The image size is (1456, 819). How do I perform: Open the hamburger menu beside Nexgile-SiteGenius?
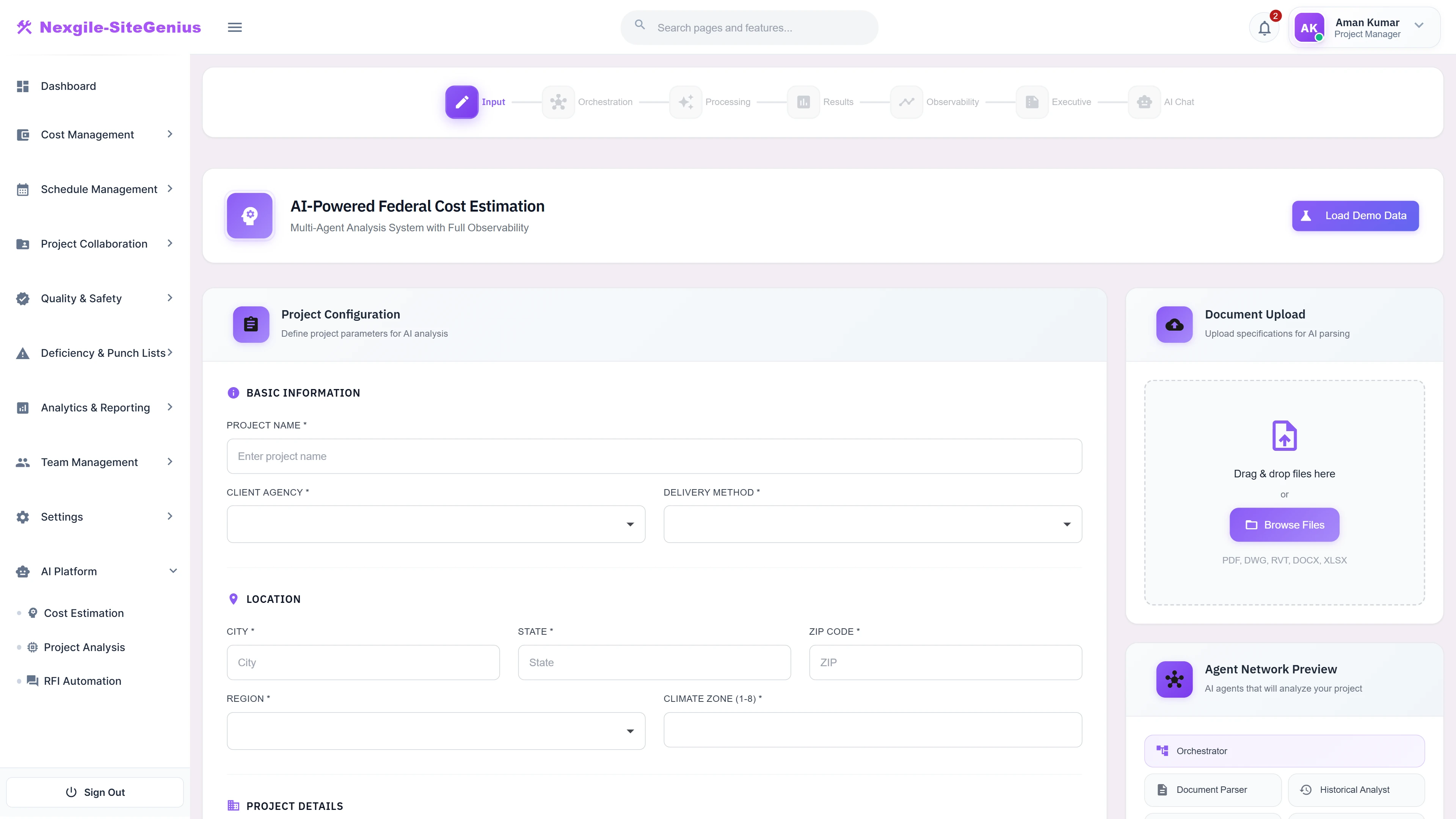pyautogui.click(x=235, y=27)
